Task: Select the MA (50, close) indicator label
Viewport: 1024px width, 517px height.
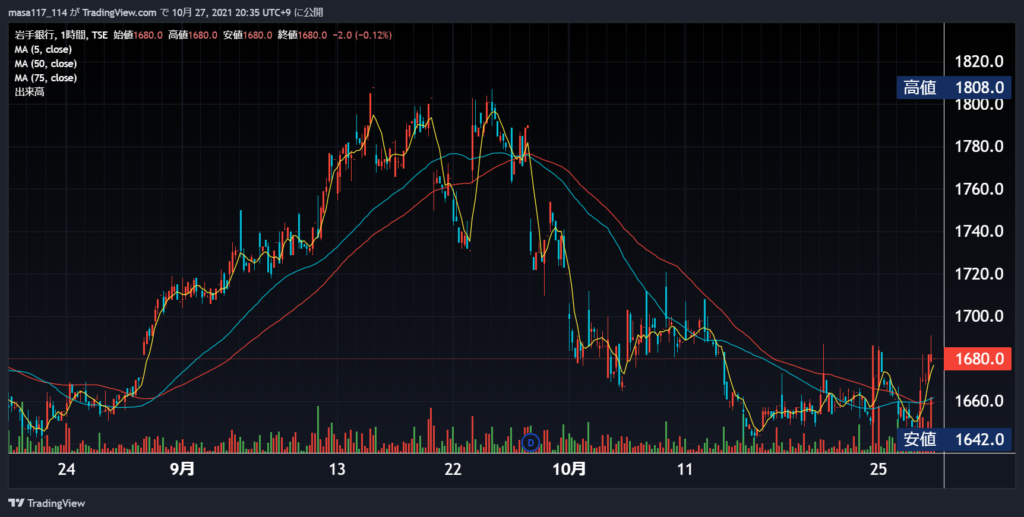Action: coord(46,64)
